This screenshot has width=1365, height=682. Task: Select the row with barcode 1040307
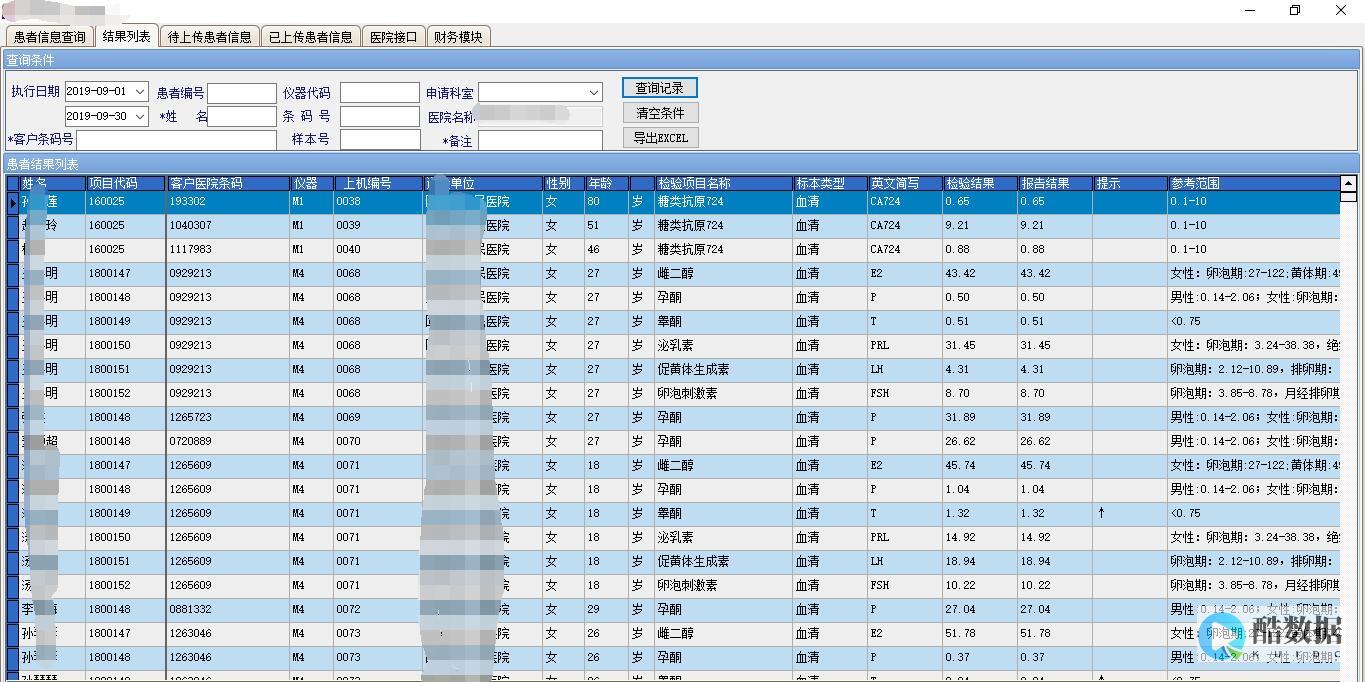click(673, 225)
